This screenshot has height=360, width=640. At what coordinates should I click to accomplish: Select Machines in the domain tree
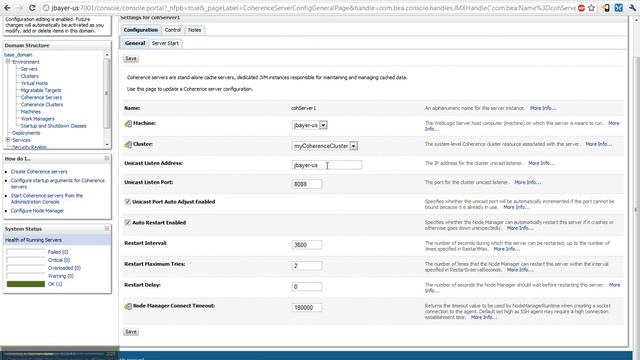click(31, 111)
